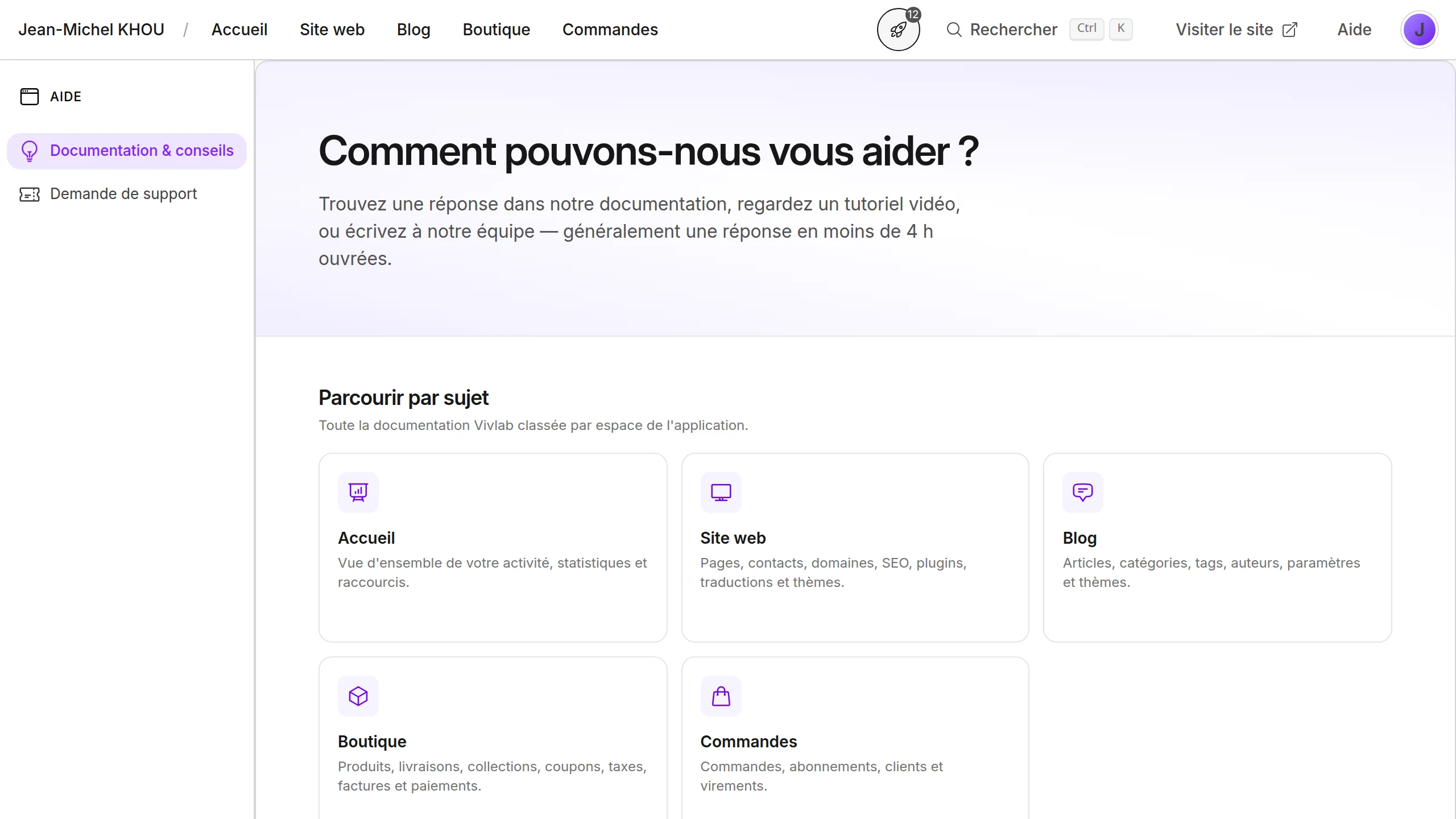Viewport: 1456px width, 819px height.
Task: Open Demande de support in sidebar
Action: point(123,194)
